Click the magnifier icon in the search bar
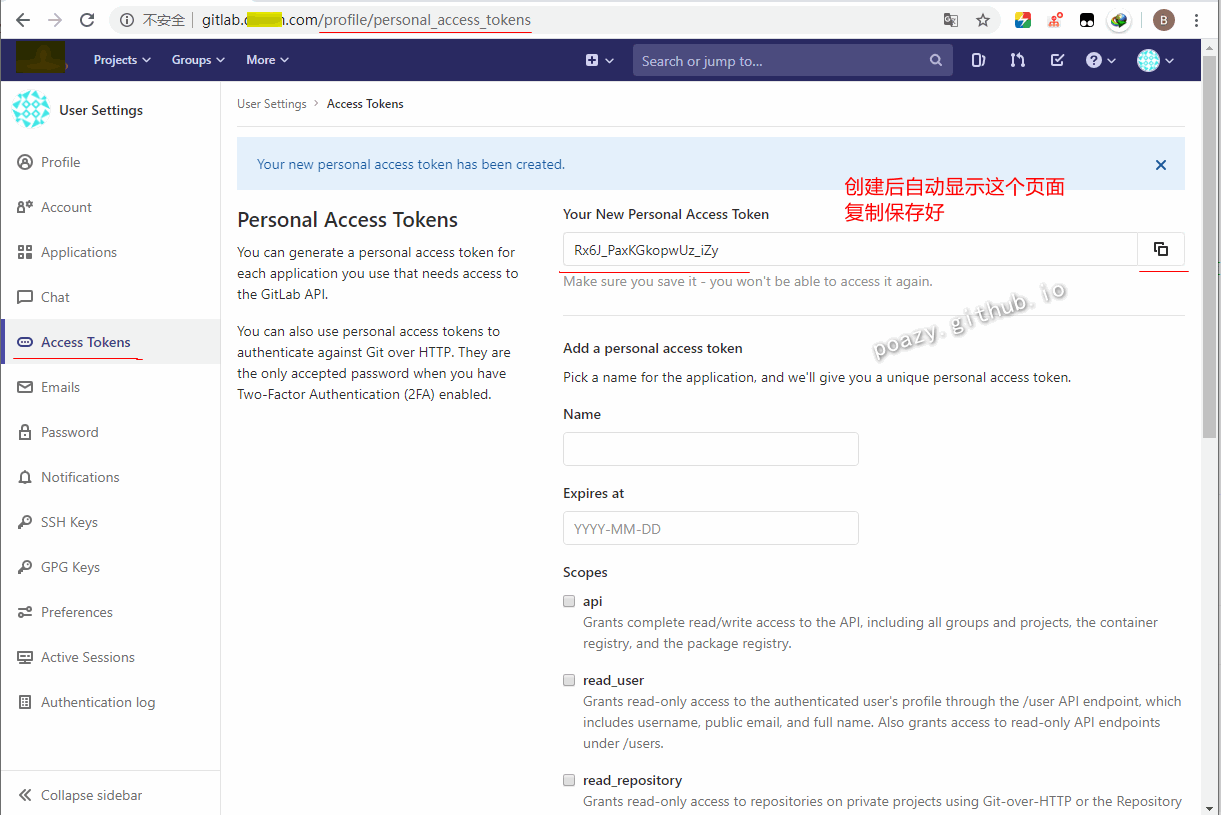 coord(935,60)
